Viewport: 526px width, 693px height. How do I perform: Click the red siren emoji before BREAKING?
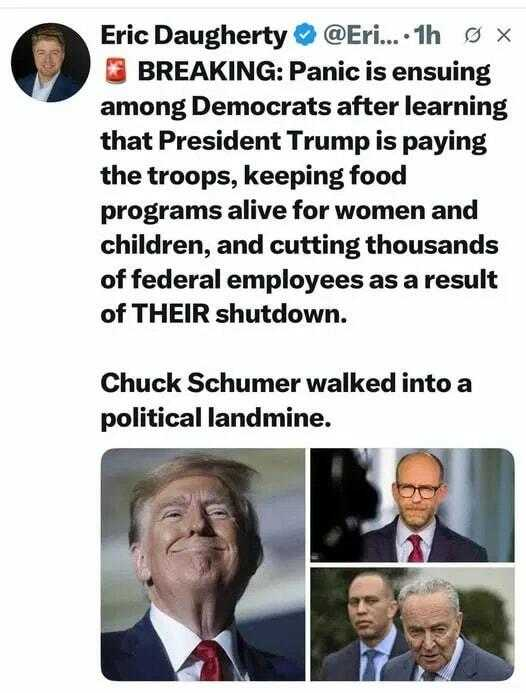click(116, 72)
